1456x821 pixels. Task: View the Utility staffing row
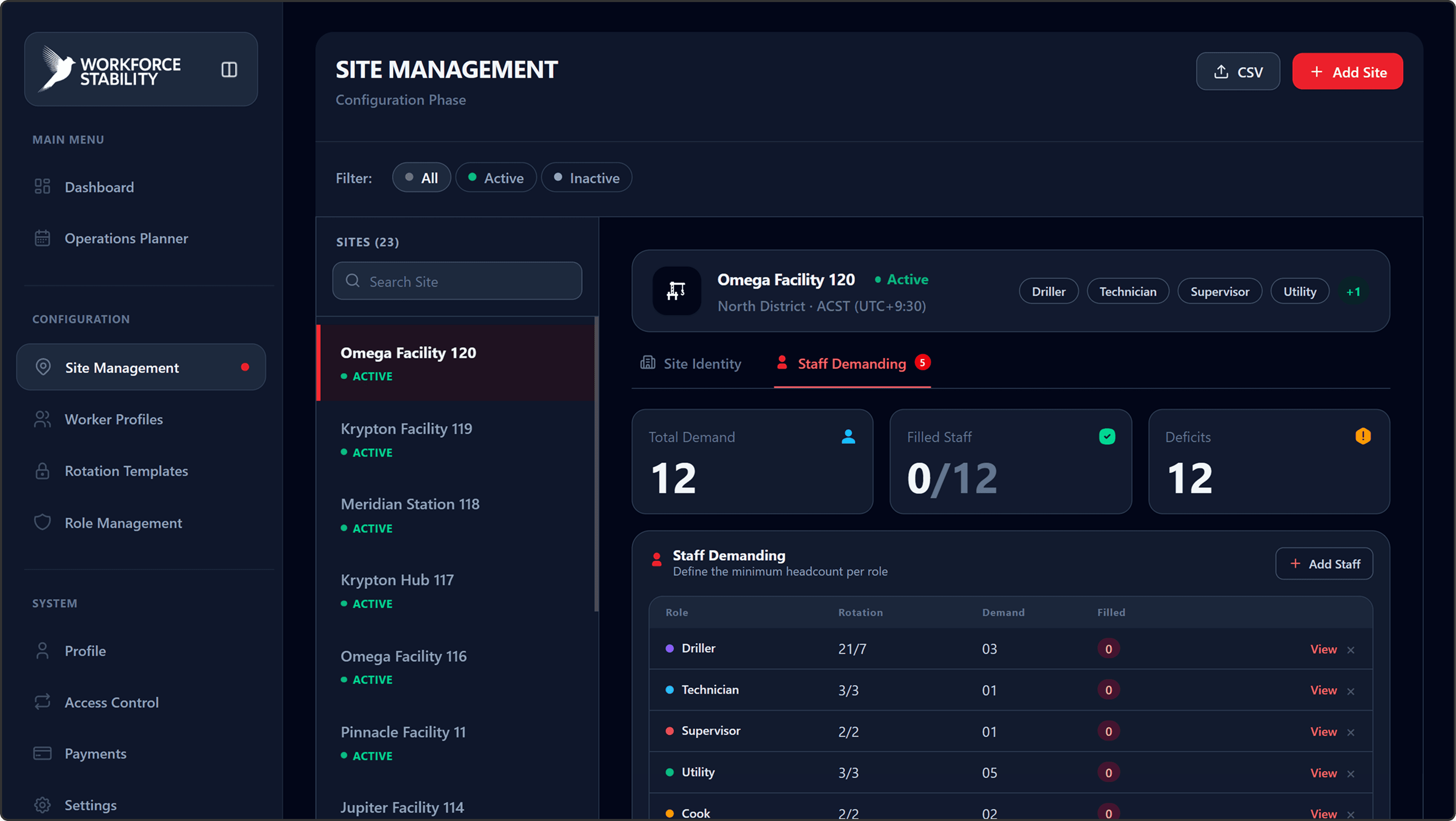pyautogui.click(x=1324, y=773)
